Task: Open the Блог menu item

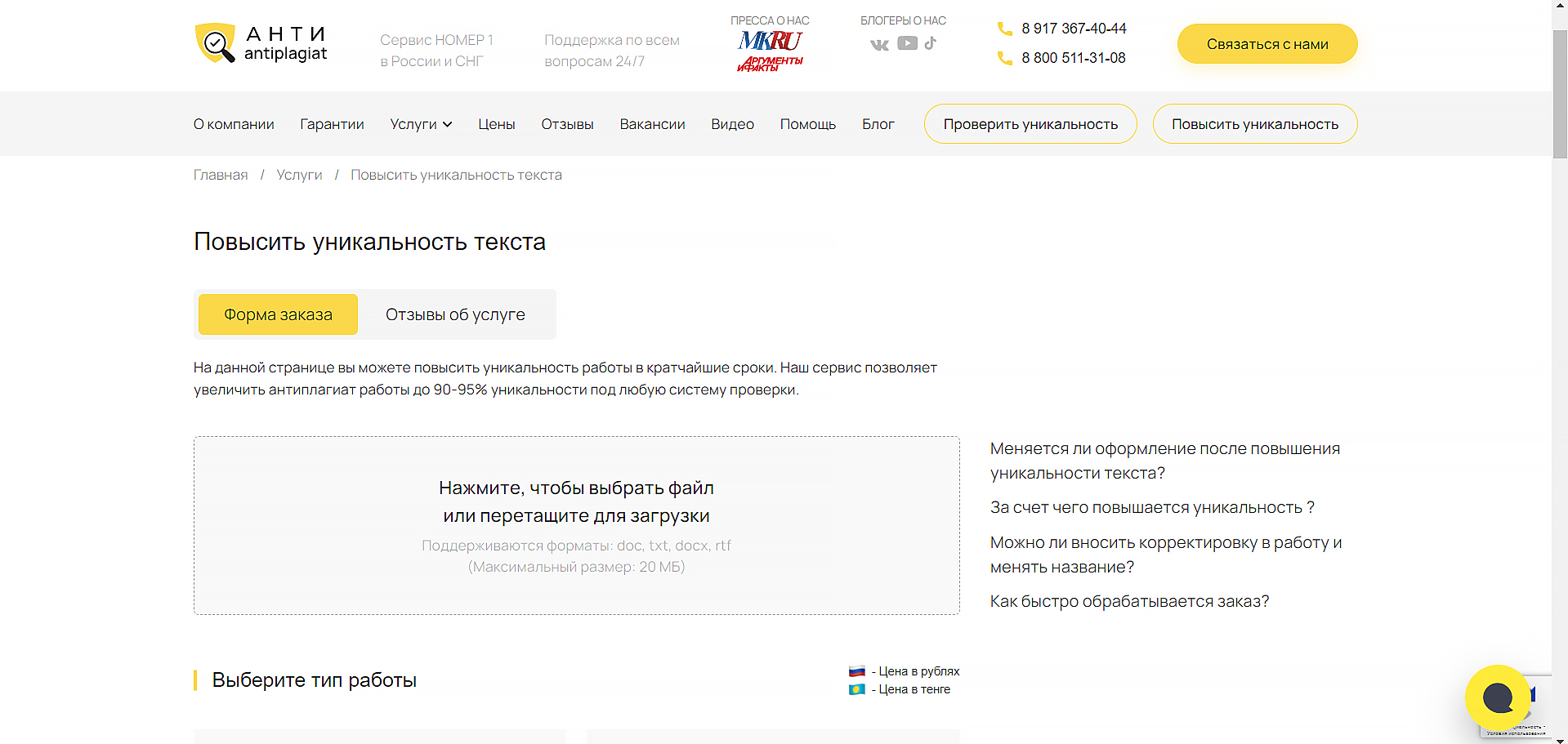Action: 878,124
